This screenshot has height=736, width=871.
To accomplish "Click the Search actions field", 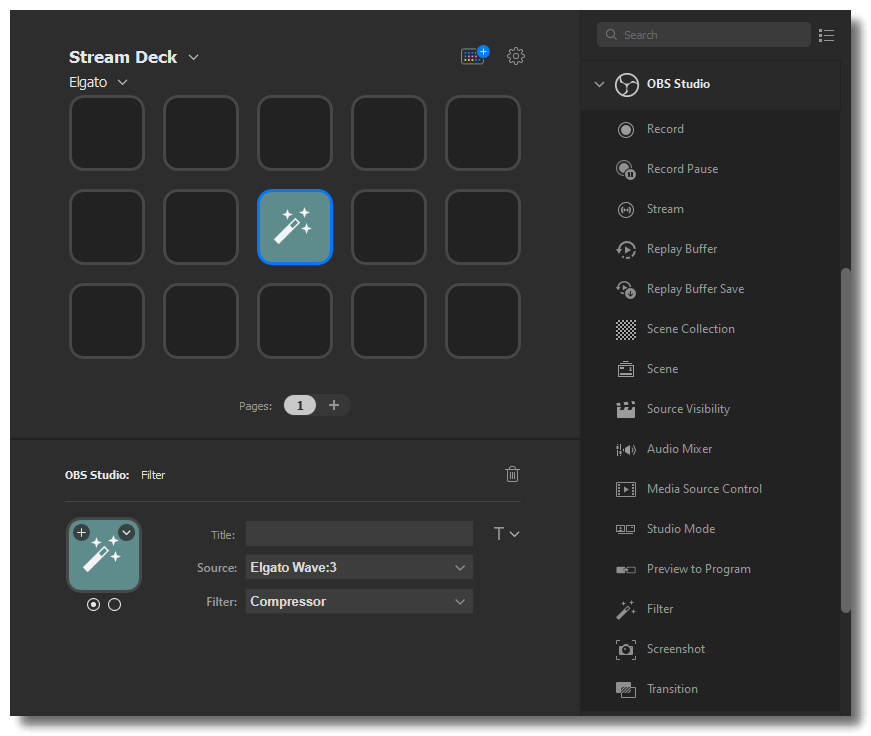I will point(704,34).
